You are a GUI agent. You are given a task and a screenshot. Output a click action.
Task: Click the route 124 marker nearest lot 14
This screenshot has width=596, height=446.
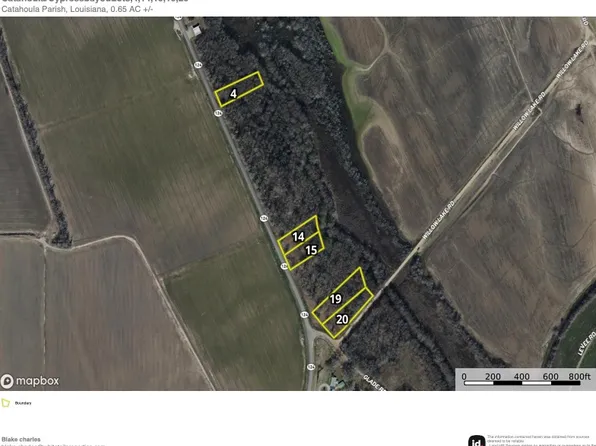pyautogui.click(x=264, y=218)
